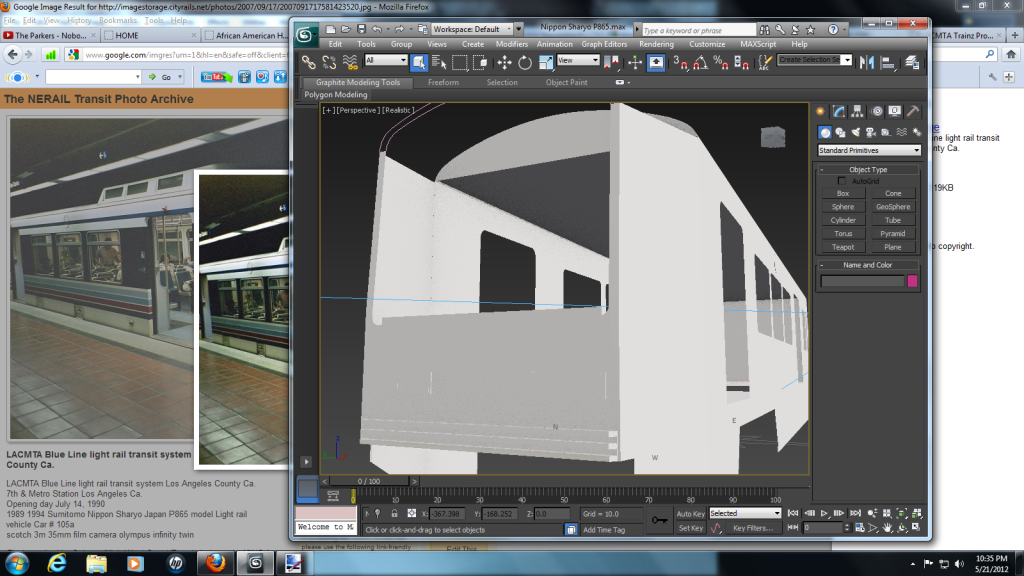Toggle Spinner Snap icon
The width and height of the screenshot is (1024, 576).
click(742, 63)
